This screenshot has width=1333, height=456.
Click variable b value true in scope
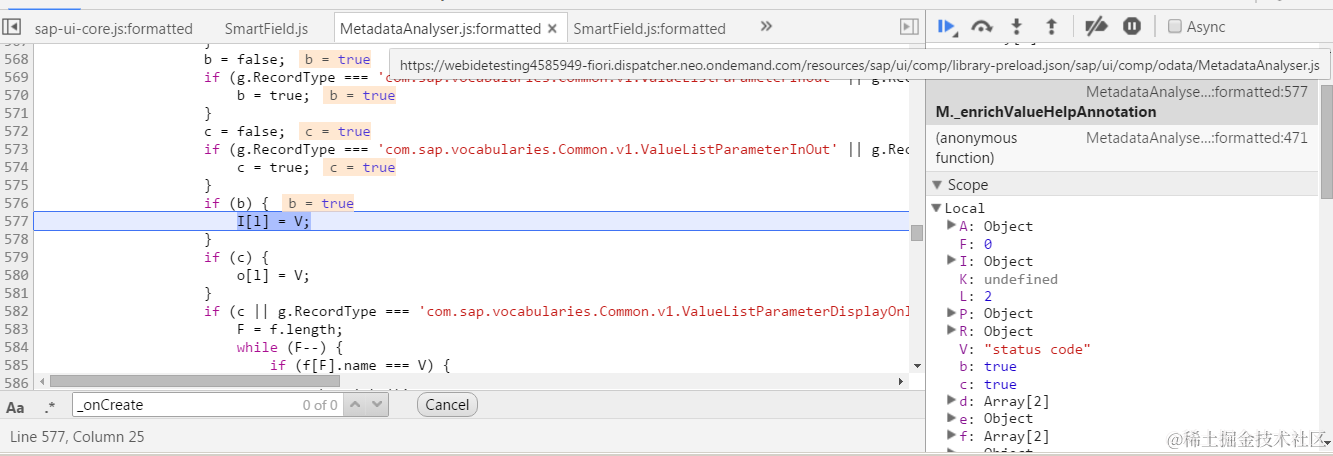pyautogui.click(x=1000, y=366)
